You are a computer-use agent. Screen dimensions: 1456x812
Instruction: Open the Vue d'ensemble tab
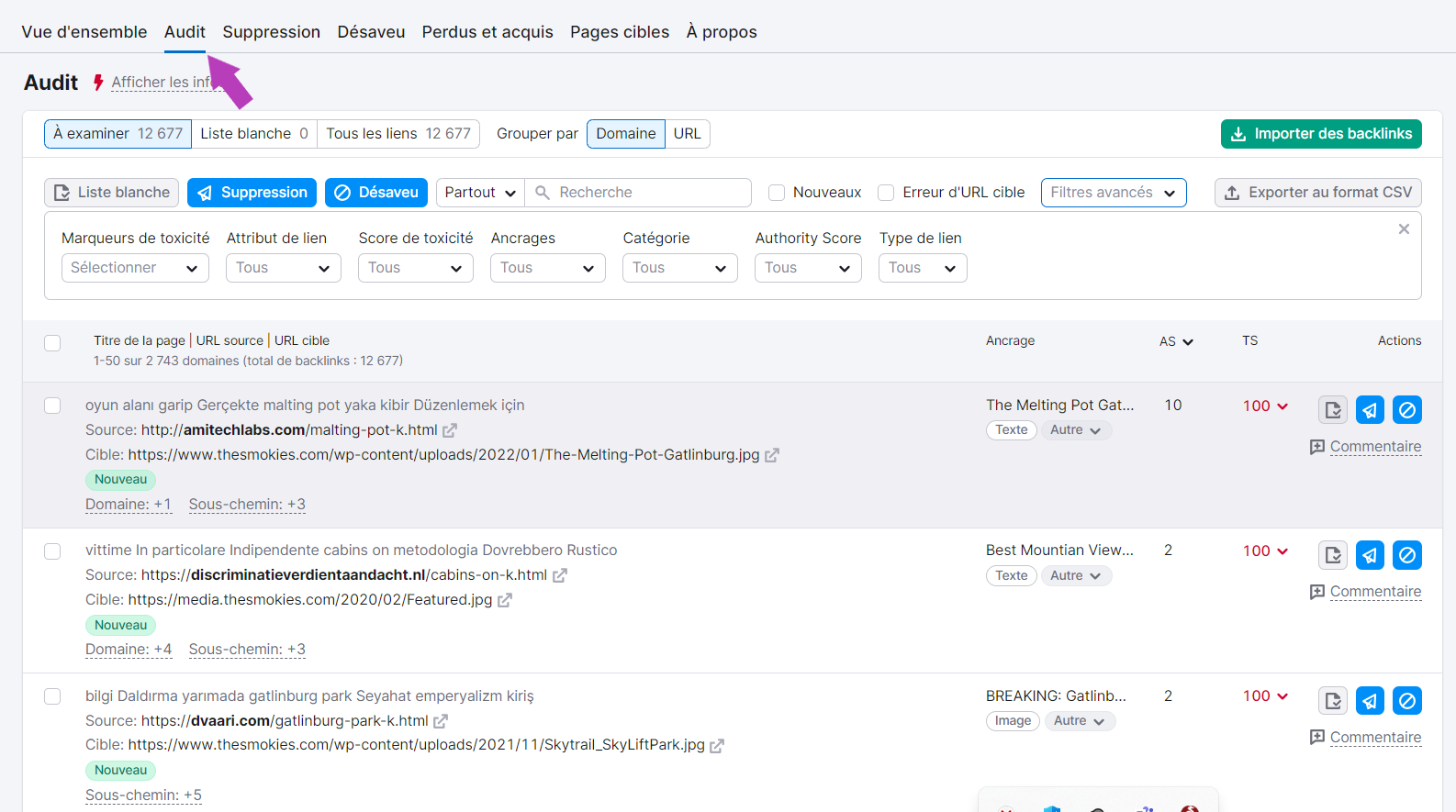[x=84, y=32]
